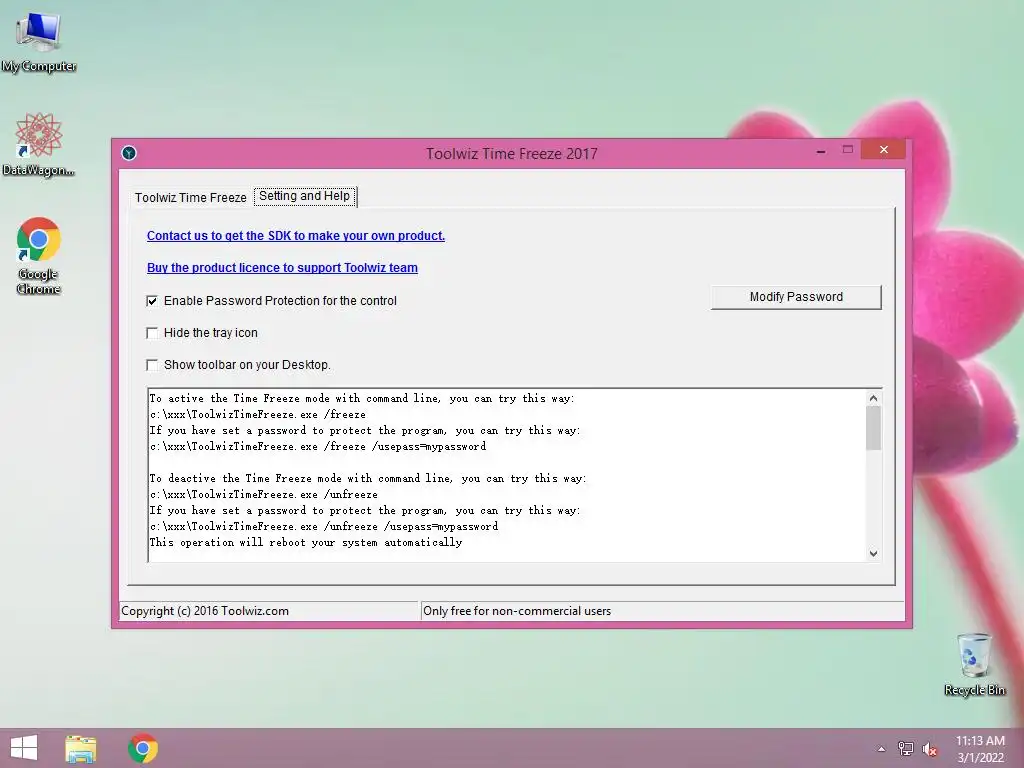Open Buy the product licence link
The width and height of the screenshot is (1024, 768).
click(282, 268)
